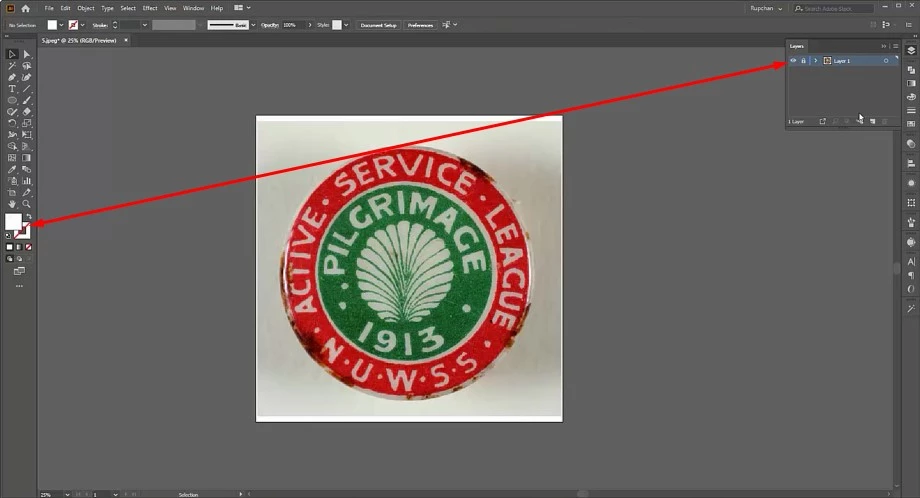Viewport: 920px width, 498px height.
Task: Set paint mode to Color
Action: coord(9,248)
